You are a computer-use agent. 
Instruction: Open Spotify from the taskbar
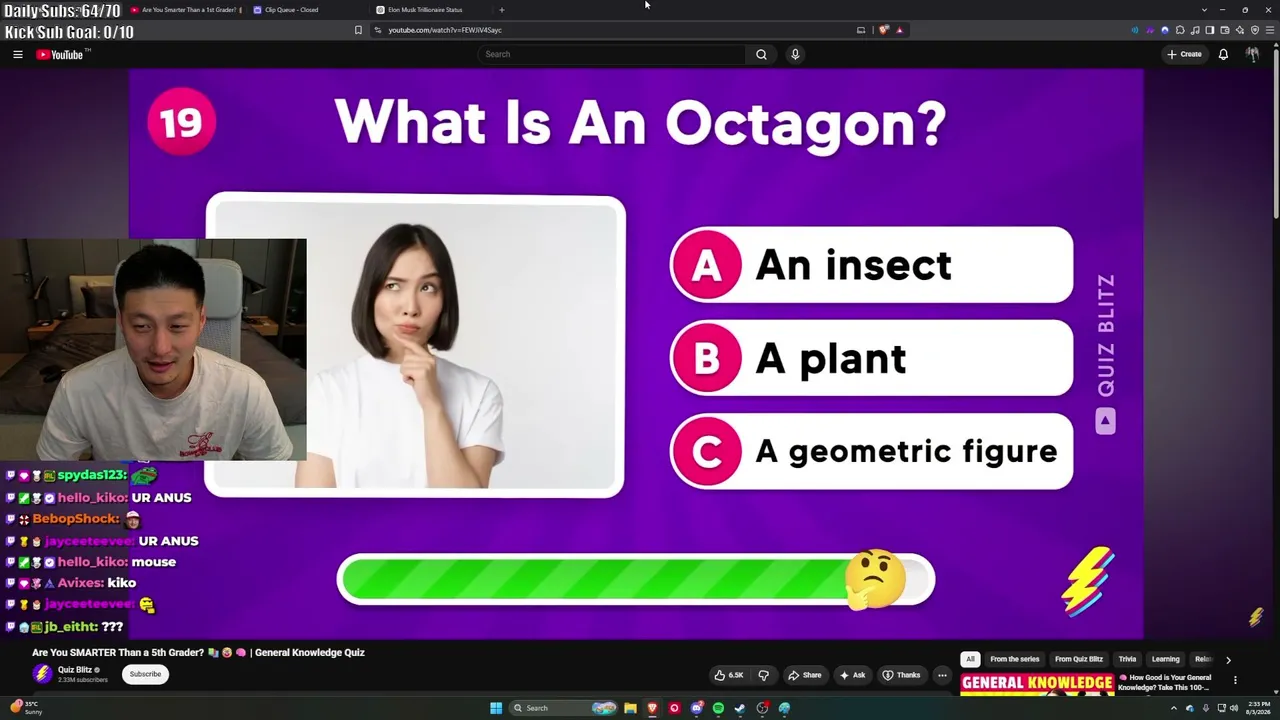click(x=718, y=708)
